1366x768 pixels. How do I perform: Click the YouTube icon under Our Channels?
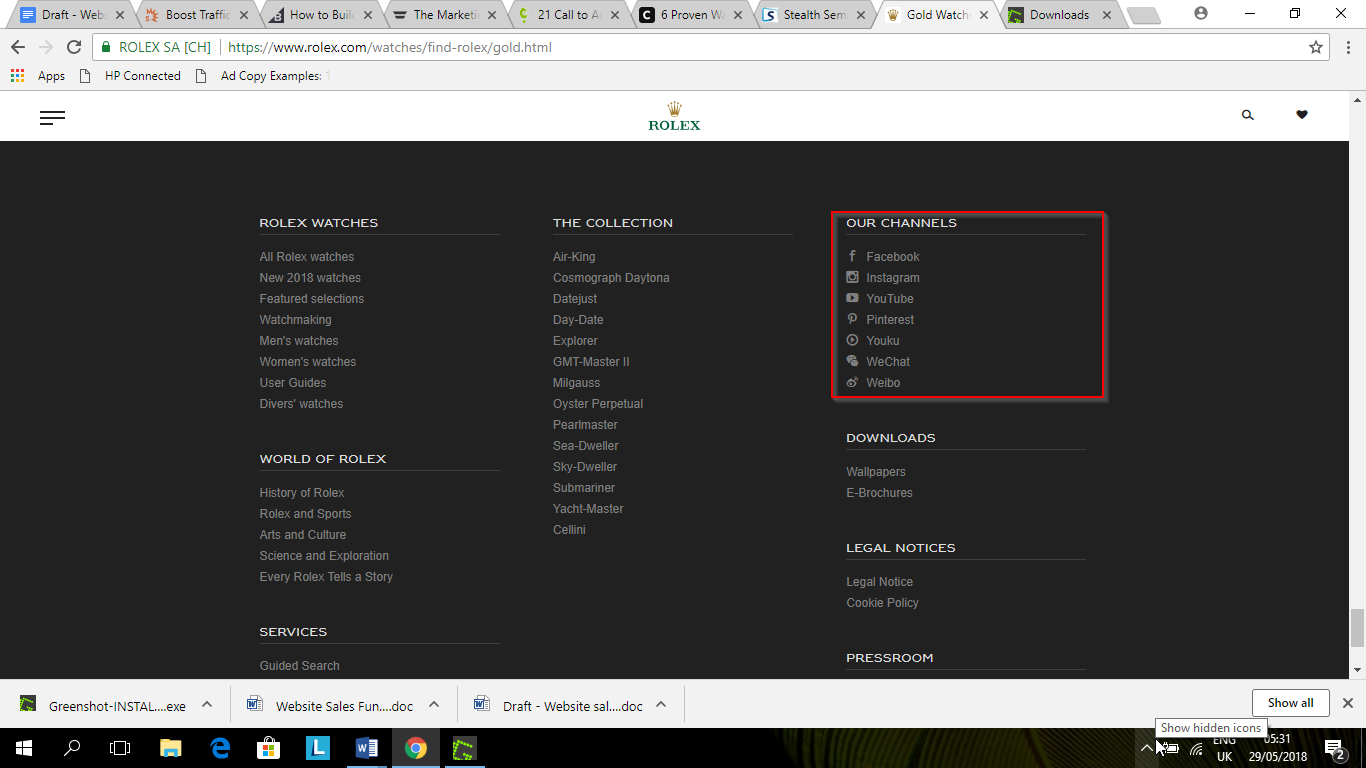tap(852, 299)
